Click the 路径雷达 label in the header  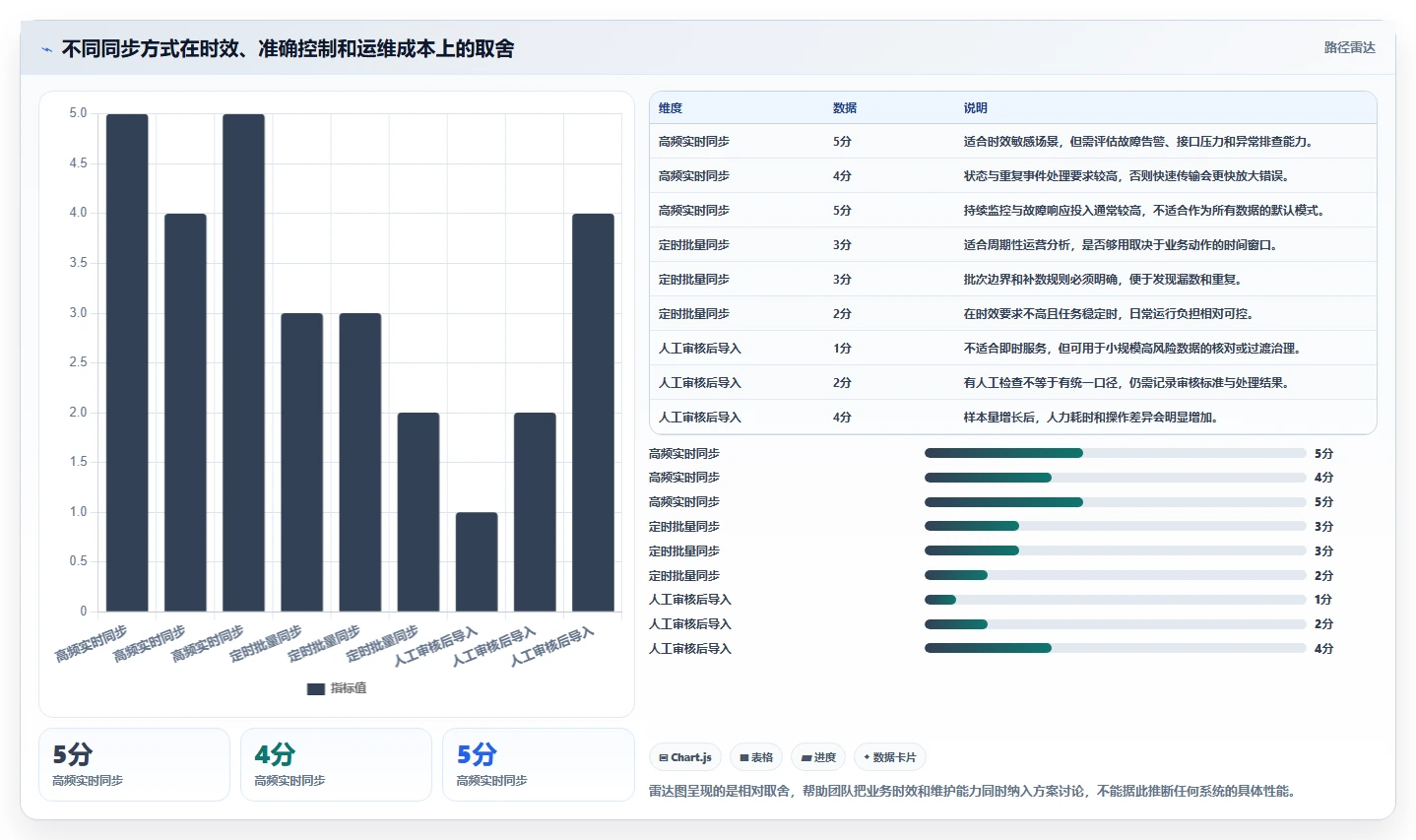1349,47
